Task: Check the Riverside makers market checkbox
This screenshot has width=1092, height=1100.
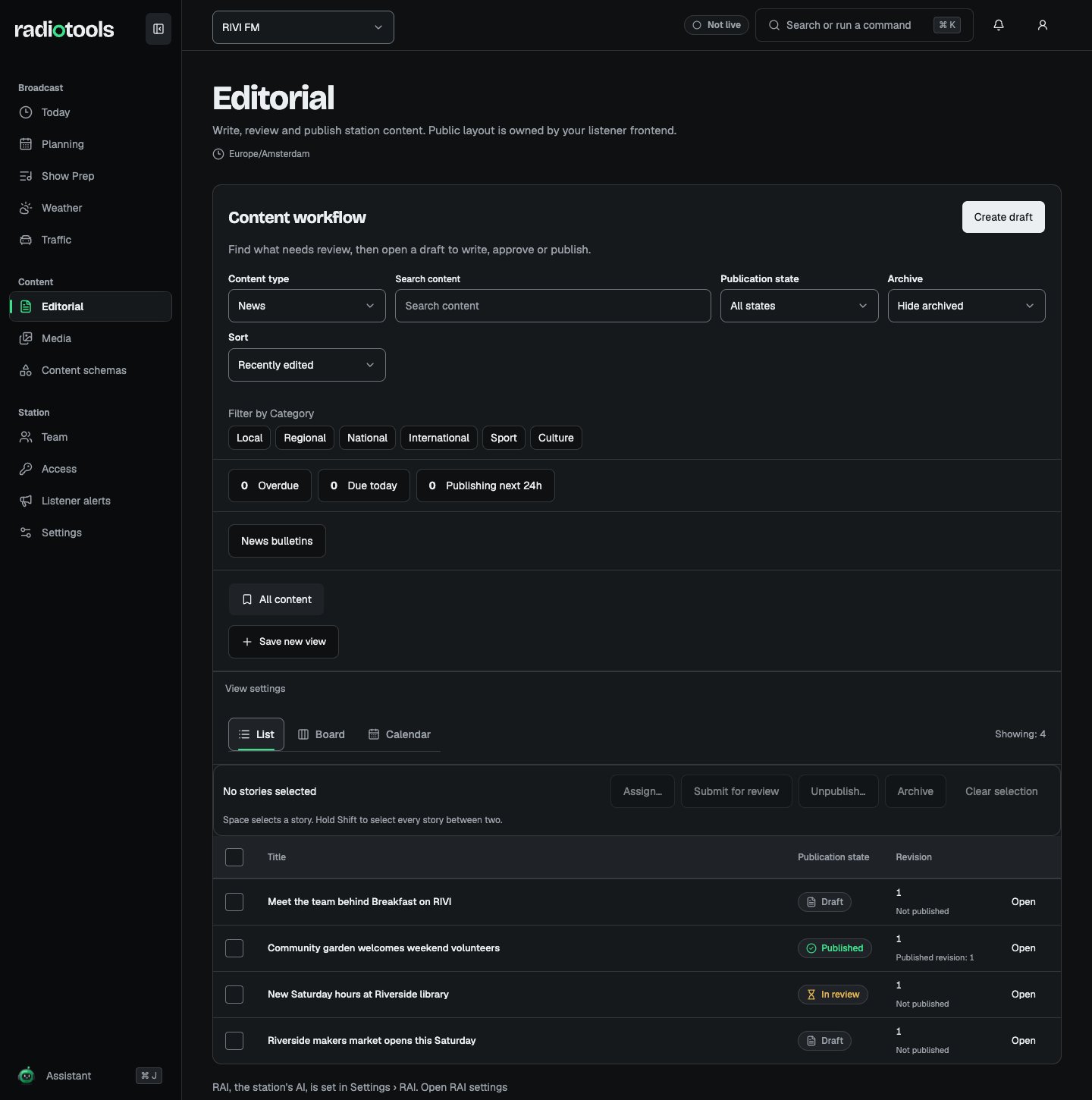Action: pos(234,1041)
